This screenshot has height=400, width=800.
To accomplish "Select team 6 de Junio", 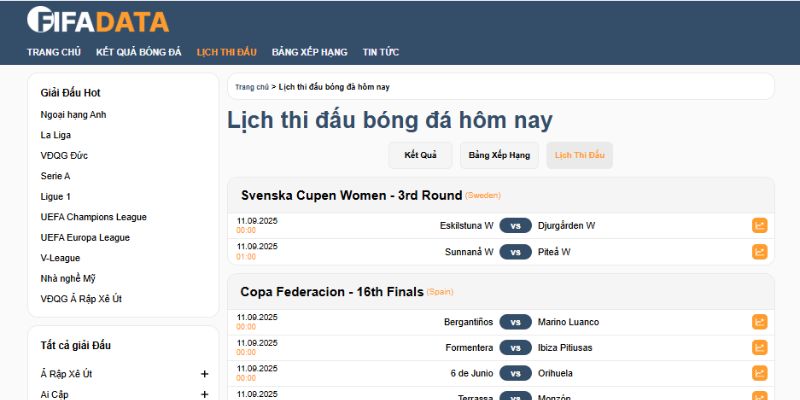I will click(472, 373).
